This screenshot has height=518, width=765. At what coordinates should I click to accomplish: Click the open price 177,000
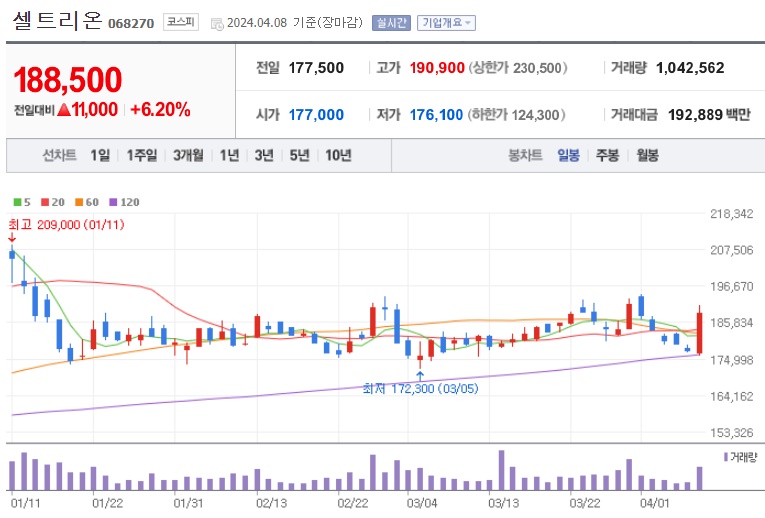(x=316, y=115)
